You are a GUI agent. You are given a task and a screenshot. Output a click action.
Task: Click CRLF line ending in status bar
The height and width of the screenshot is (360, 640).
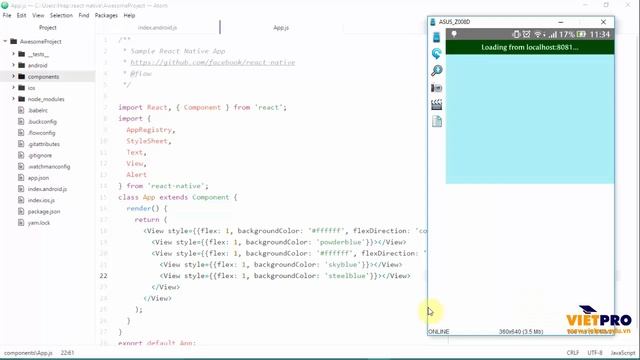[573, 353]
